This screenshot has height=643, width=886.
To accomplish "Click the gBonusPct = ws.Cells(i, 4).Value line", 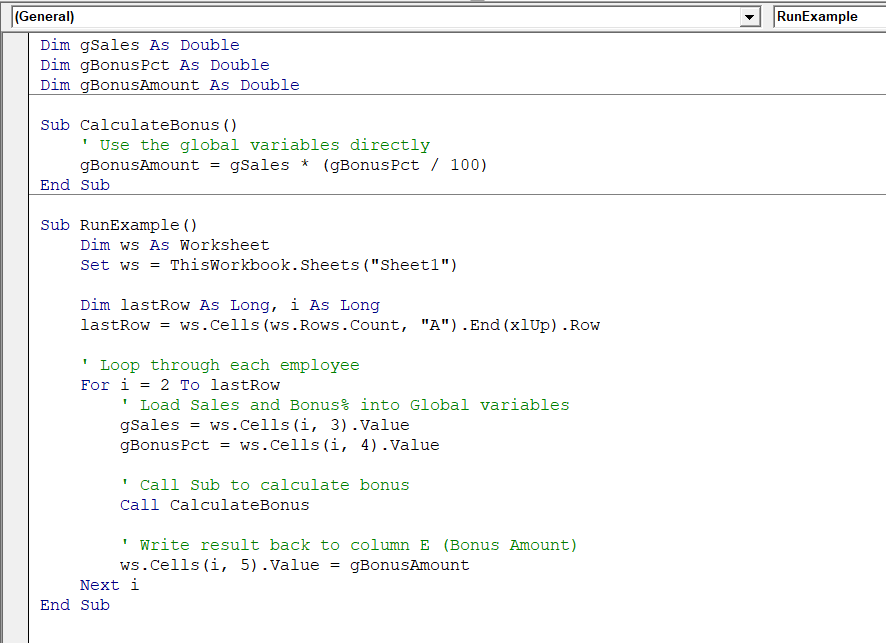I will tap(280, 445).
